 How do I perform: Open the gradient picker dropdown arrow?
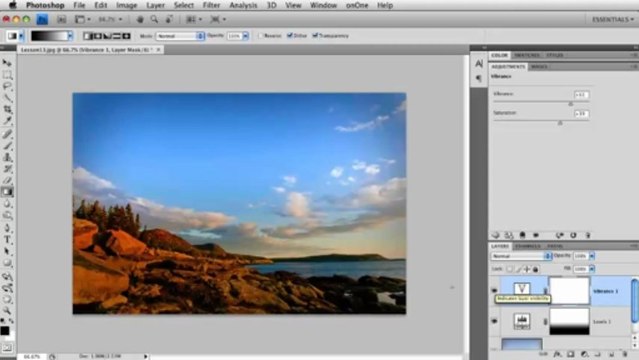pos(70,36)
